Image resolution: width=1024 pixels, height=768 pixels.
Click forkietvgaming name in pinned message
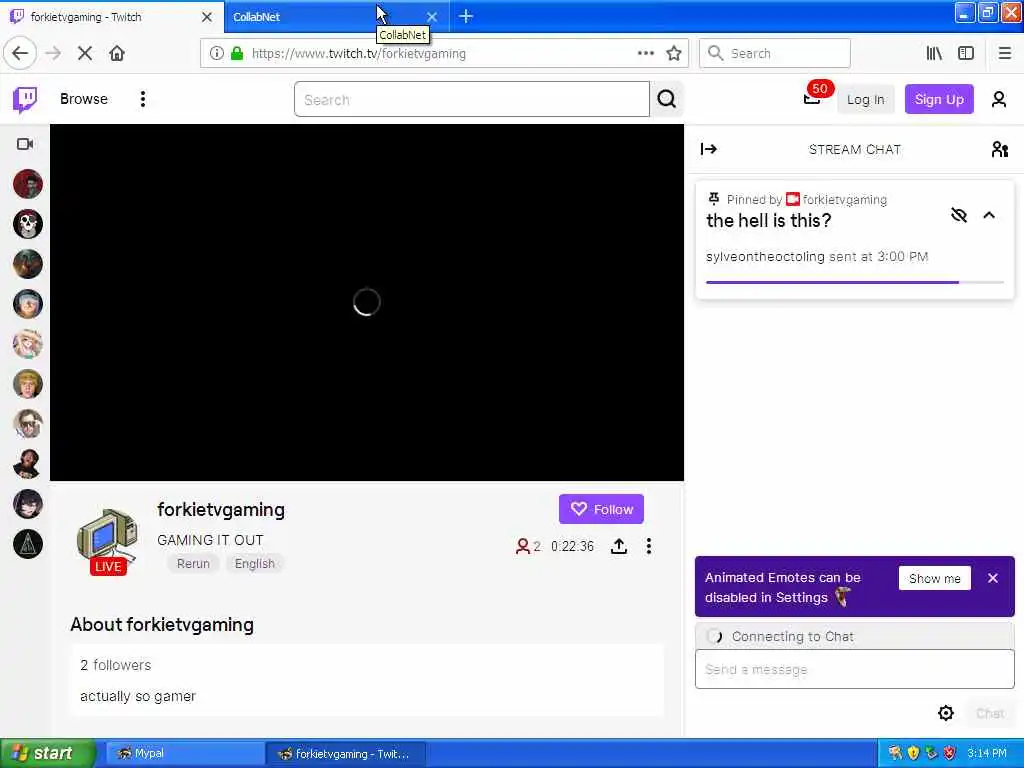pyautogui.click(x=844, y=200)
